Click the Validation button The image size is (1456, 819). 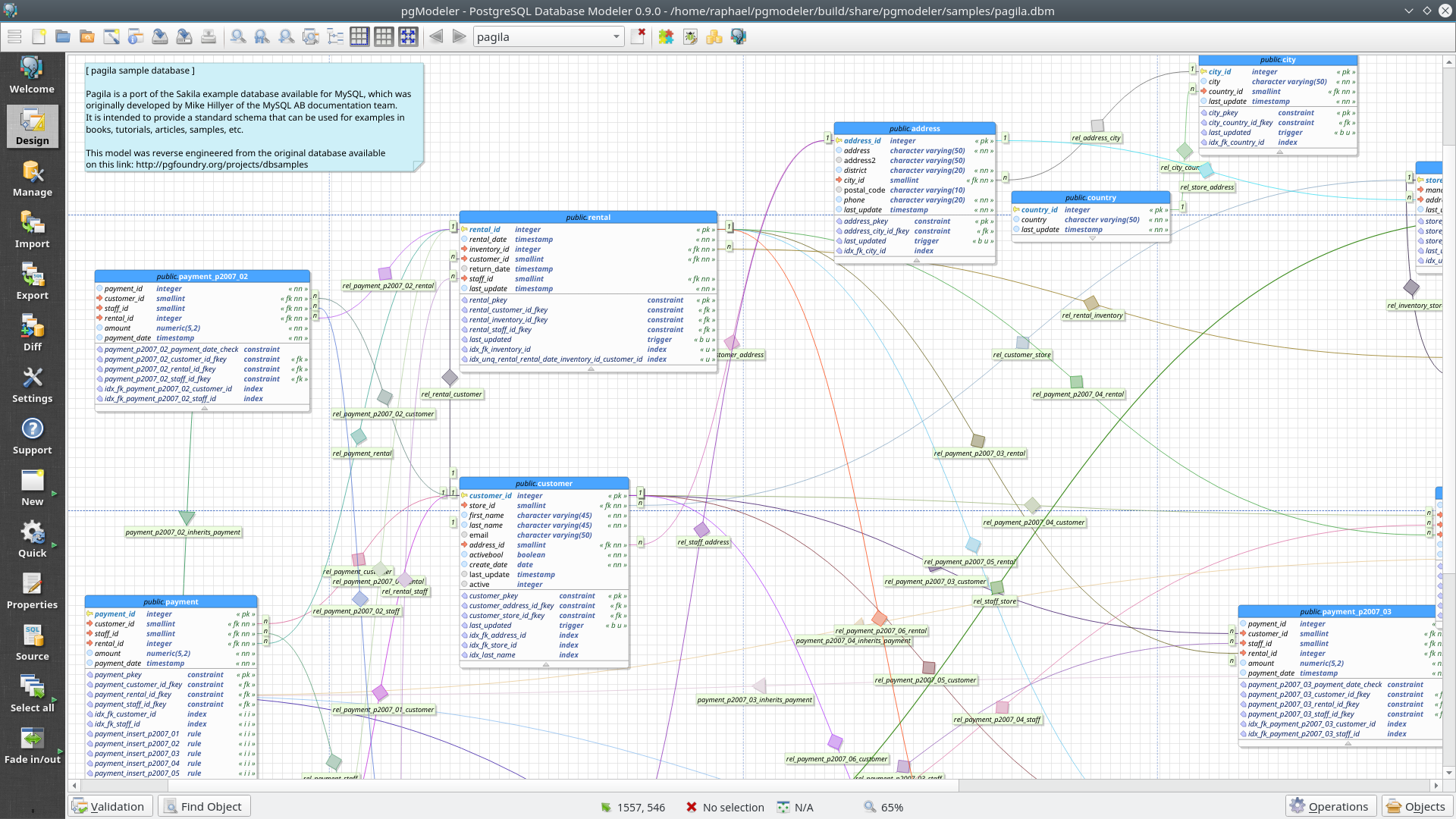(109, 806)
